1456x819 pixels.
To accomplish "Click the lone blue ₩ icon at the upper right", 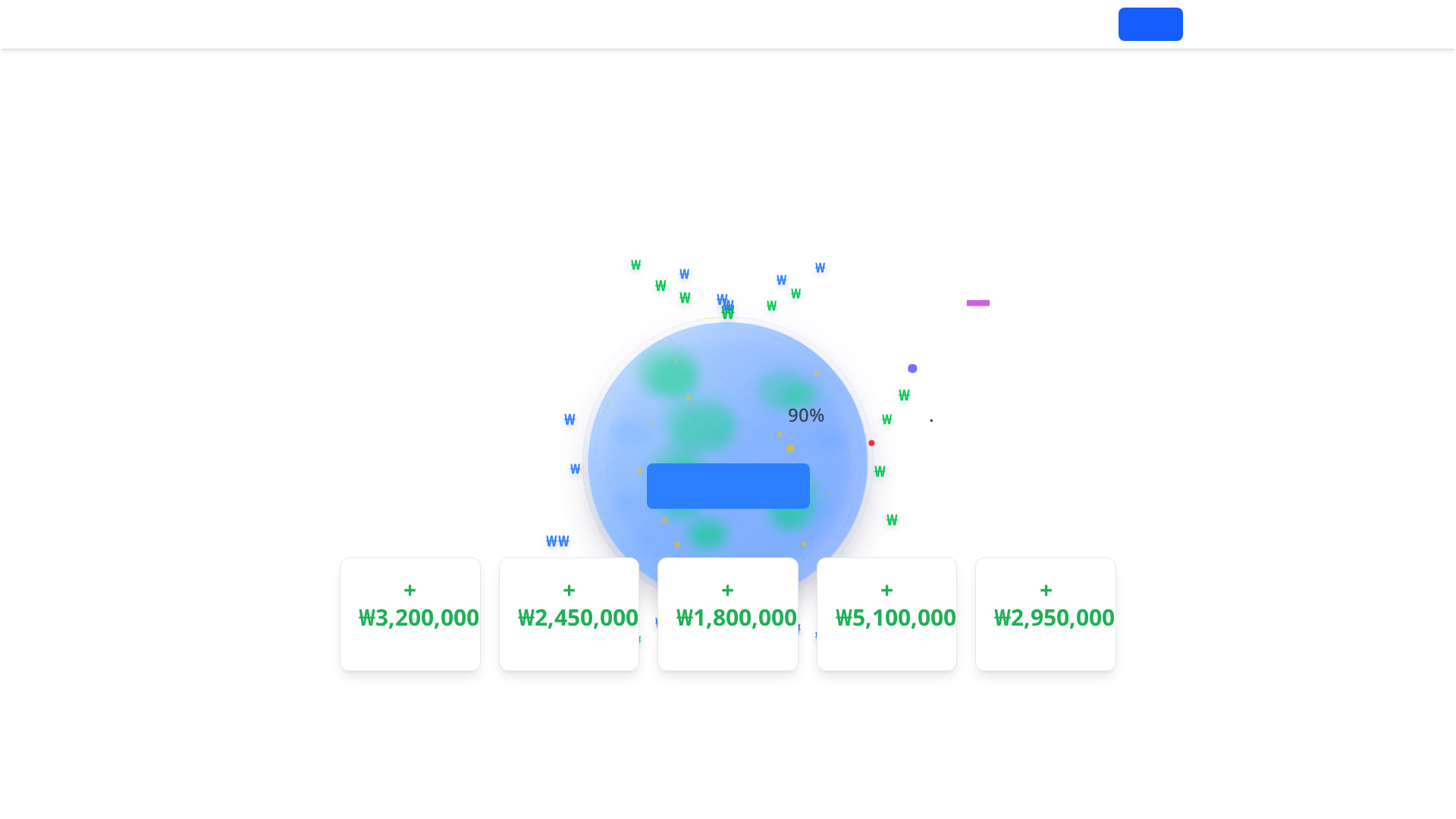I will click(x=819, y=268).
